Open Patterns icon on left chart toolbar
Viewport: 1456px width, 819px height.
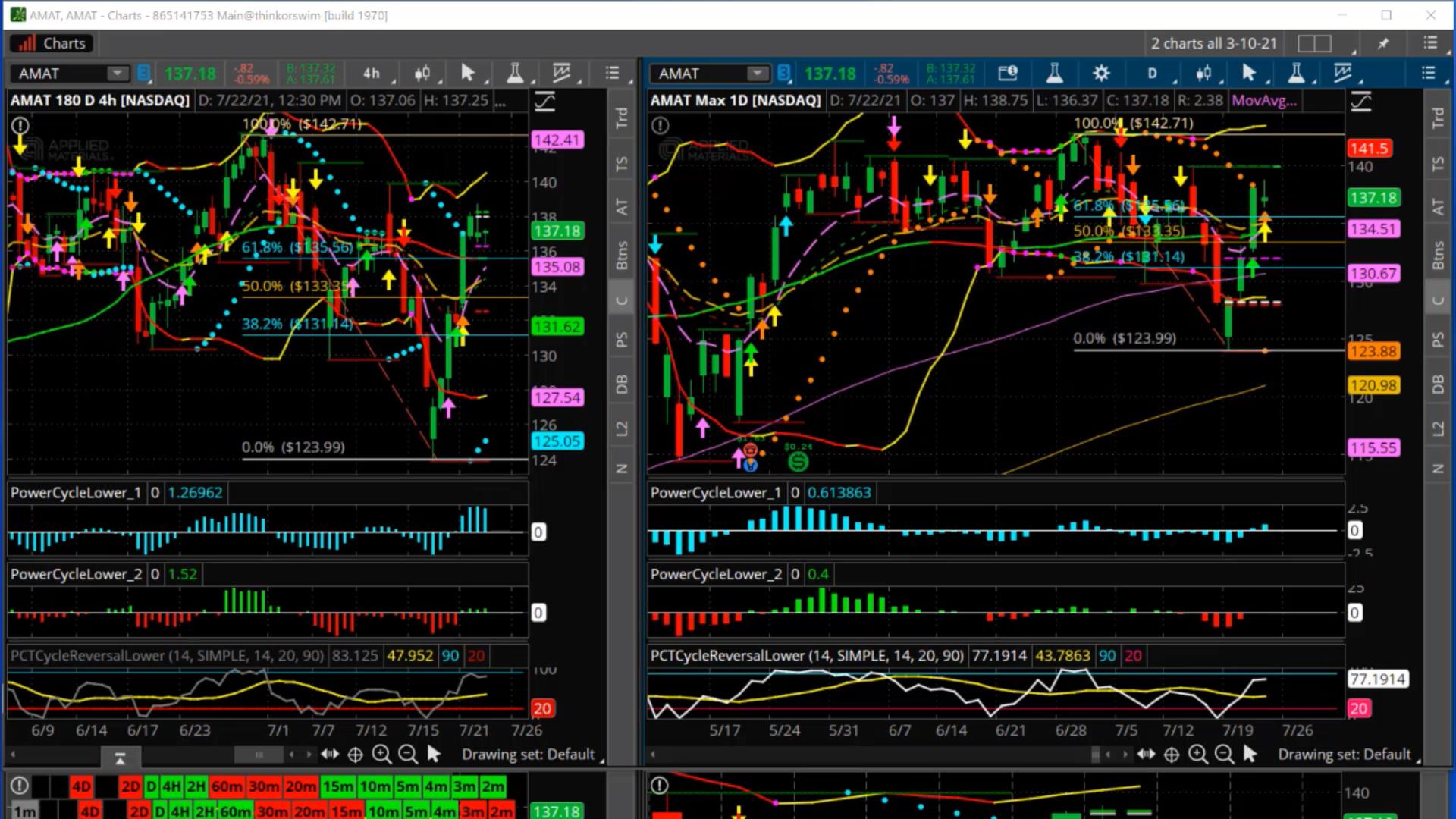coord(562,73)
